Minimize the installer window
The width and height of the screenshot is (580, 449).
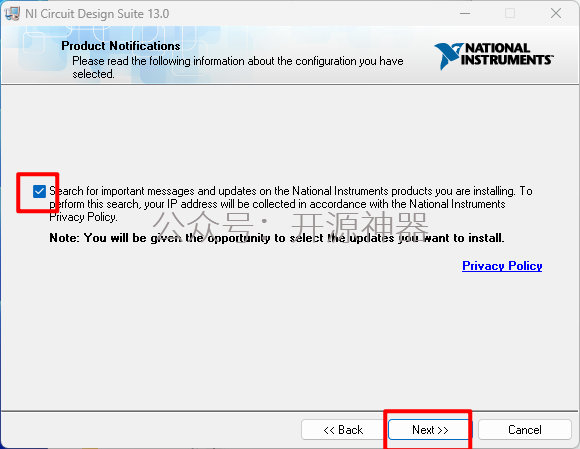465,13
